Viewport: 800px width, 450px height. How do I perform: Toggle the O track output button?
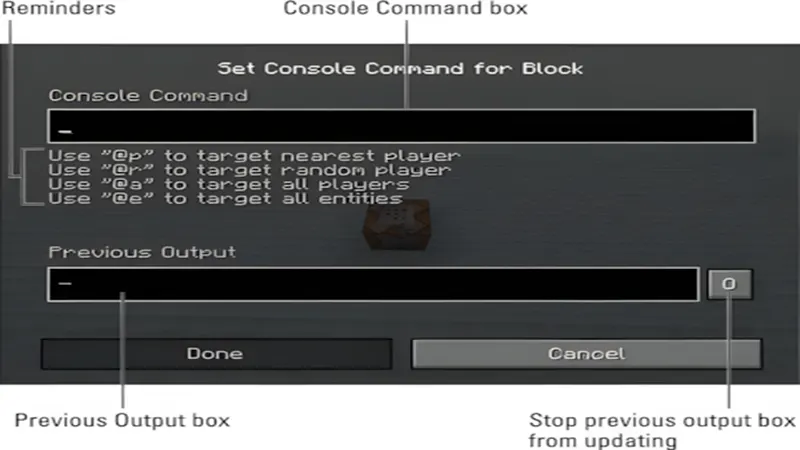click(730, 284)
